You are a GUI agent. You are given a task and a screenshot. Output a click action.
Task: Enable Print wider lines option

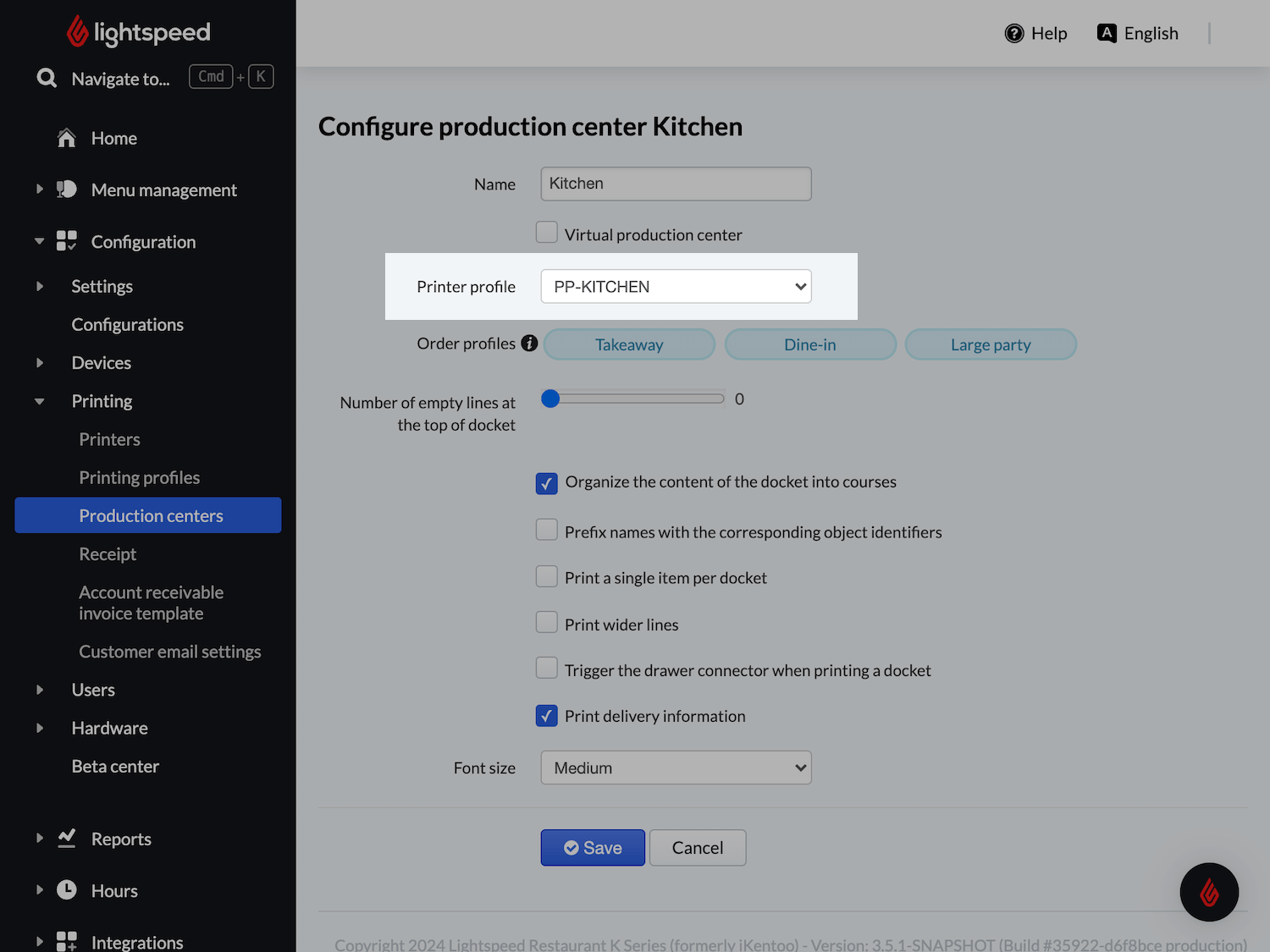pyautogui.click(x=547, y=624)
